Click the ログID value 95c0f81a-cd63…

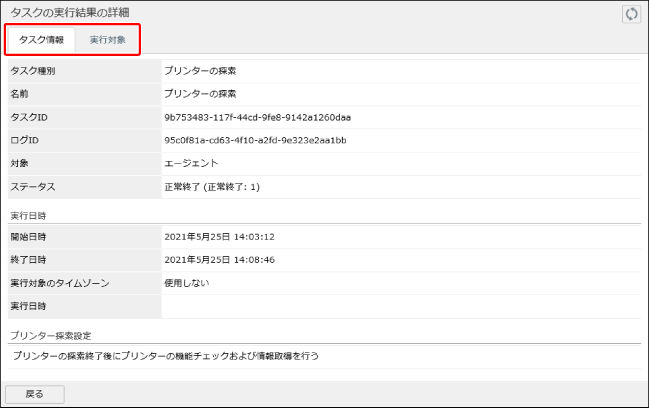tap(255, 140)
